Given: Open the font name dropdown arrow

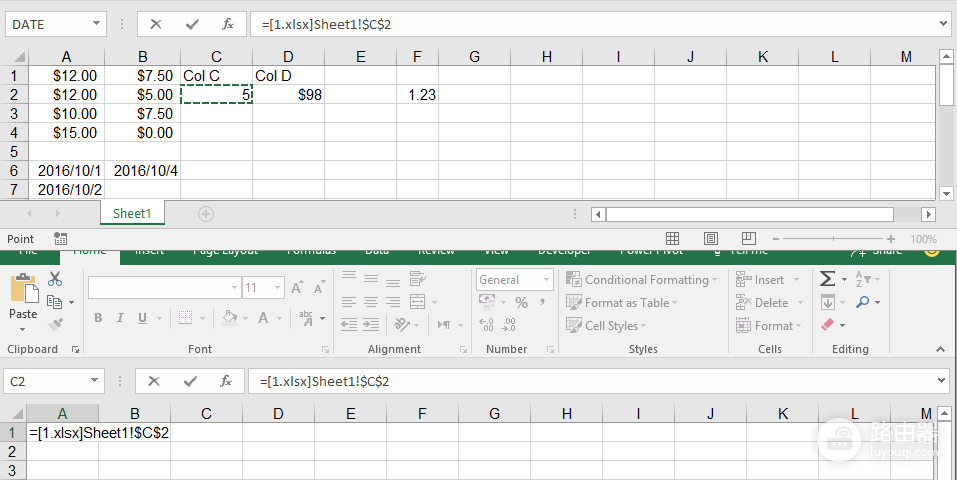Looking at the screenshot, I should coord(234,288).
